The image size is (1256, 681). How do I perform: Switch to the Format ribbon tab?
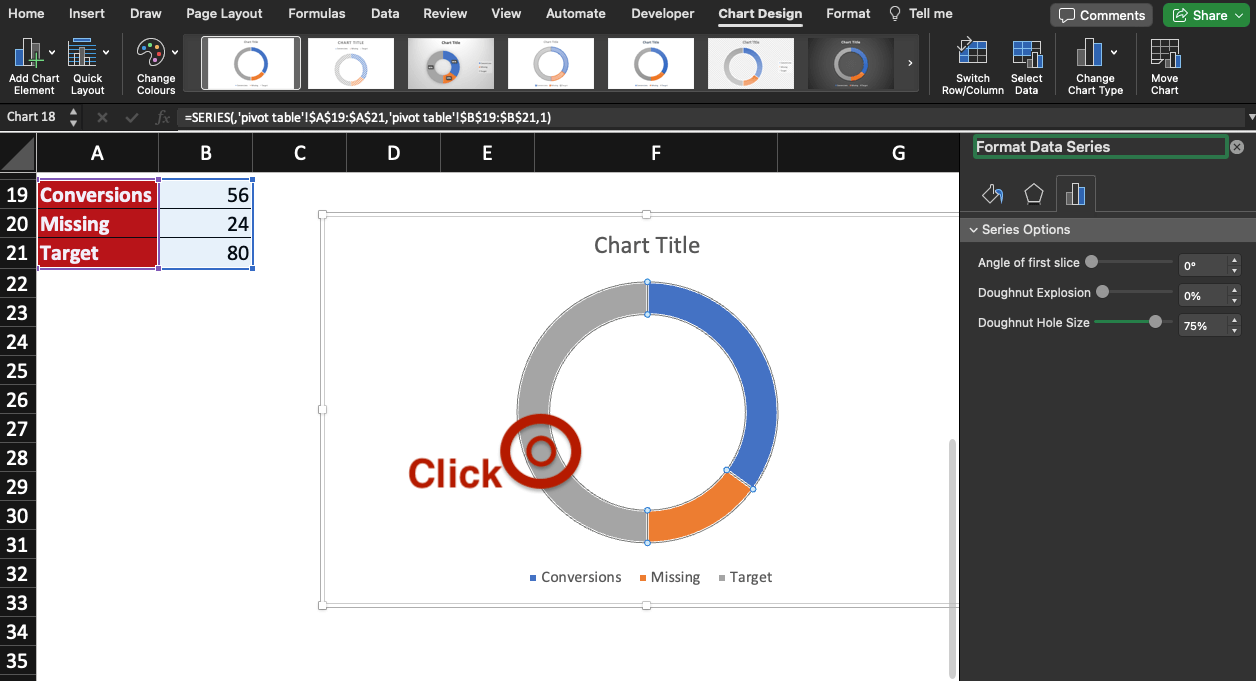(x=847, y=14)
